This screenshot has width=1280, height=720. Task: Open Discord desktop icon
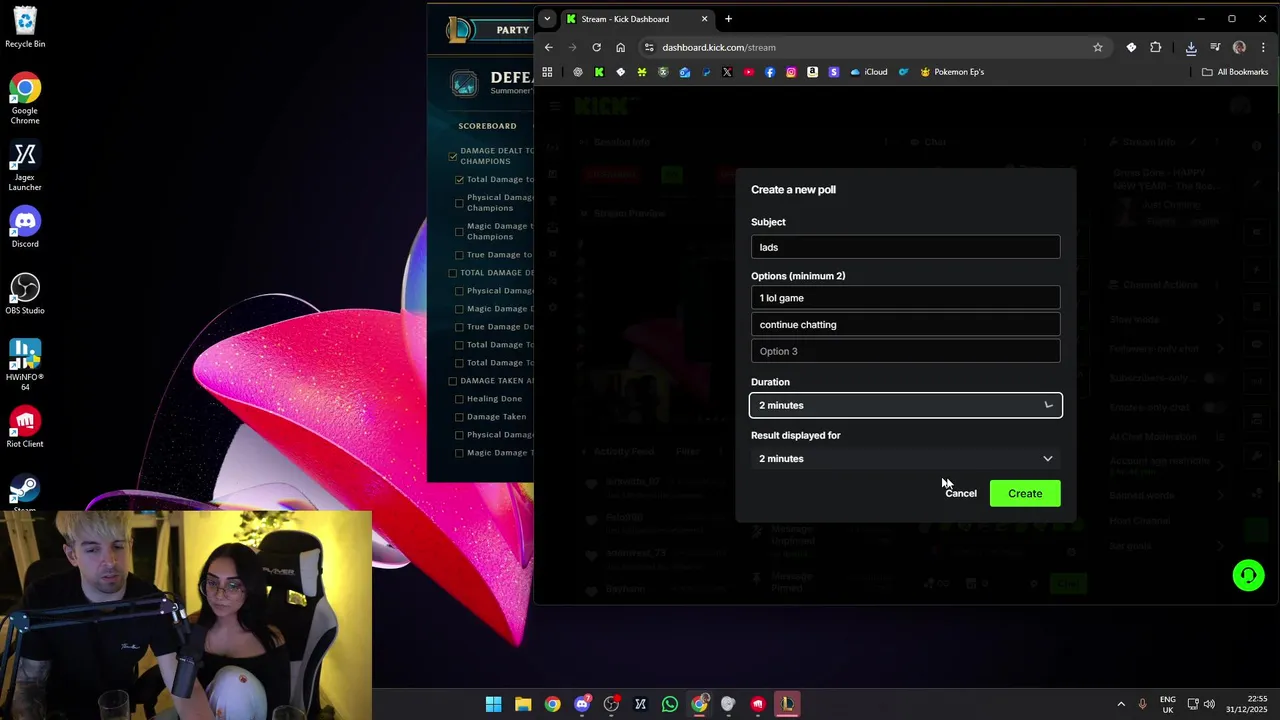click(x=25, y=228)
